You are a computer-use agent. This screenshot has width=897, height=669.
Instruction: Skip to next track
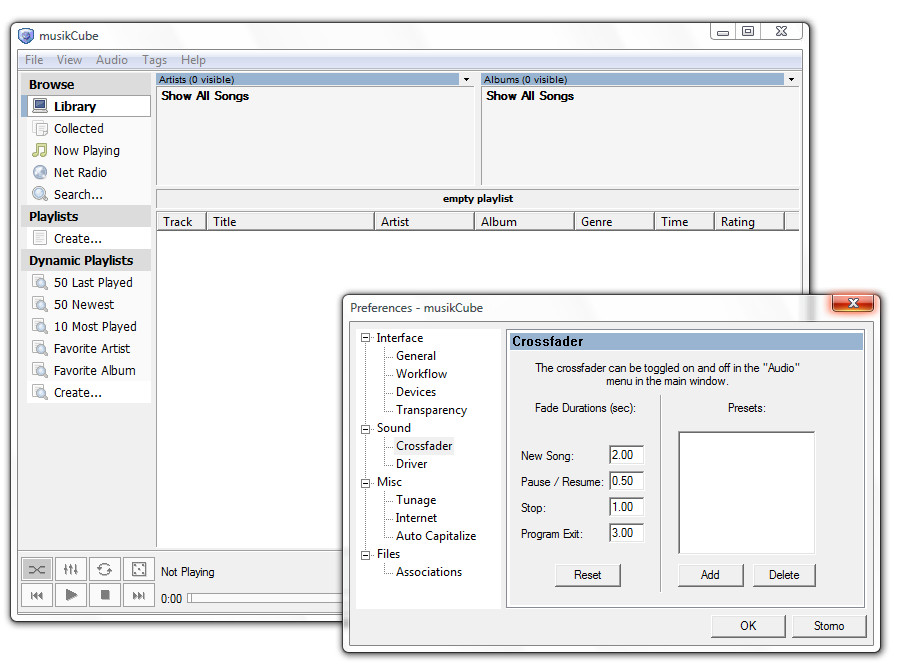coord(138,595)
